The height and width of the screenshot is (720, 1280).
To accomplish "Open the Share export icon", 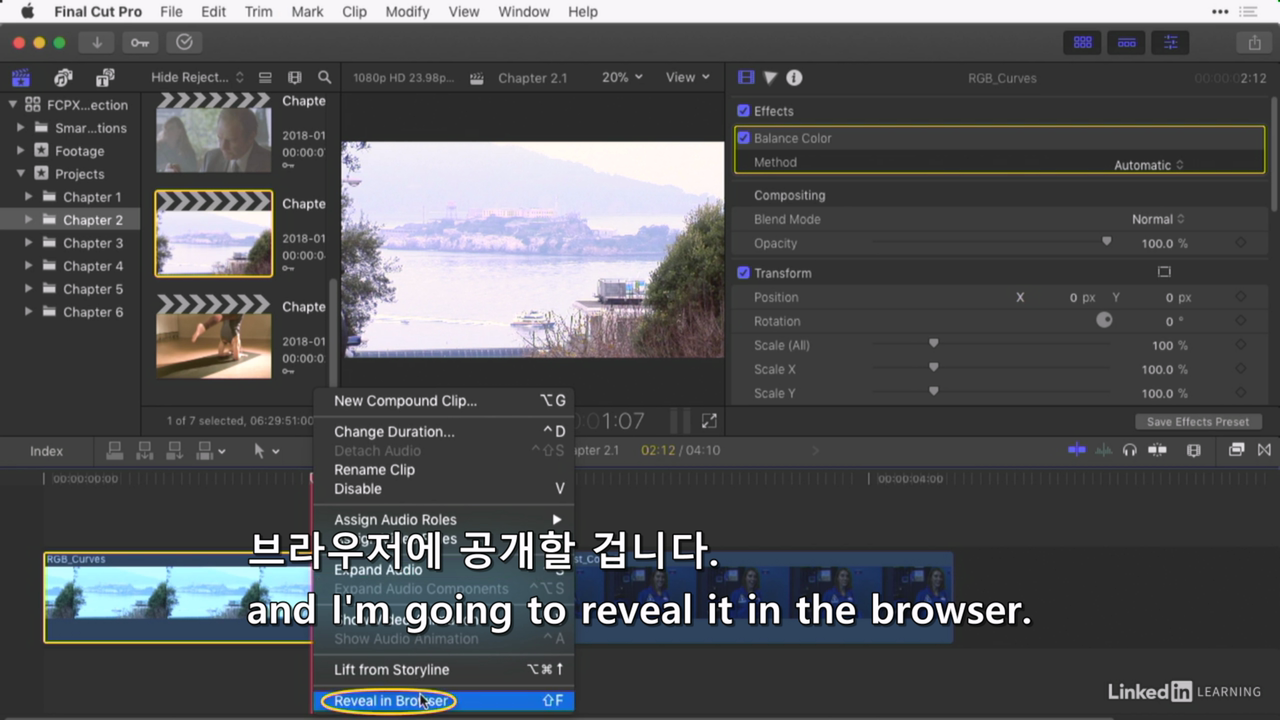I will point(1254,42).
